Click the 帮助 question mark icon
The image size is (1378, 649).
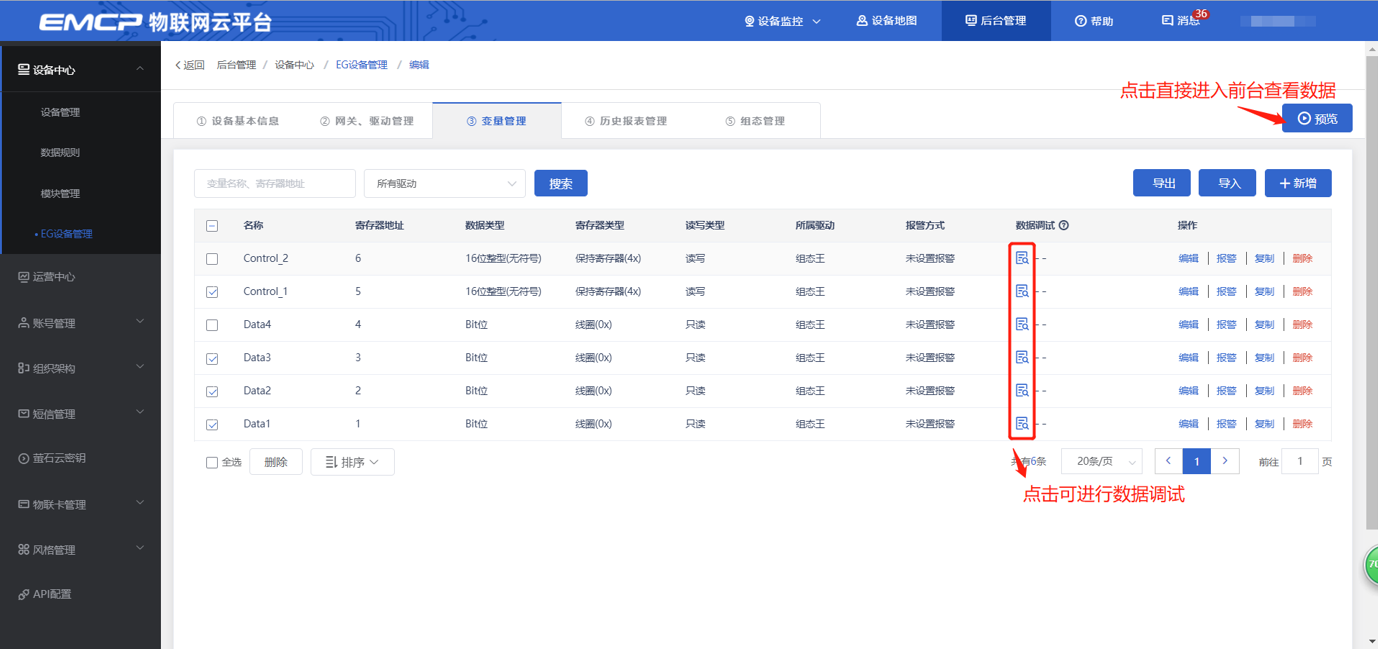(x=1081, y=21)
